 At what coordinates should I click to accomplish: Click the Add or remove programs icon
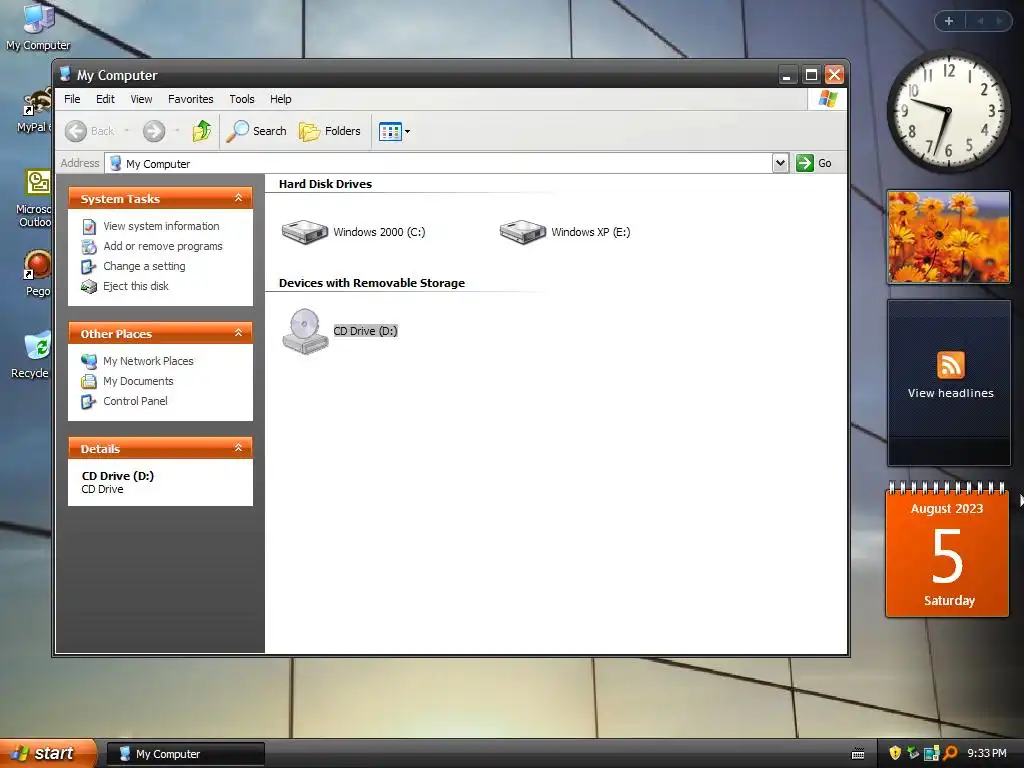pyautogui.click(x=89, y=246)
